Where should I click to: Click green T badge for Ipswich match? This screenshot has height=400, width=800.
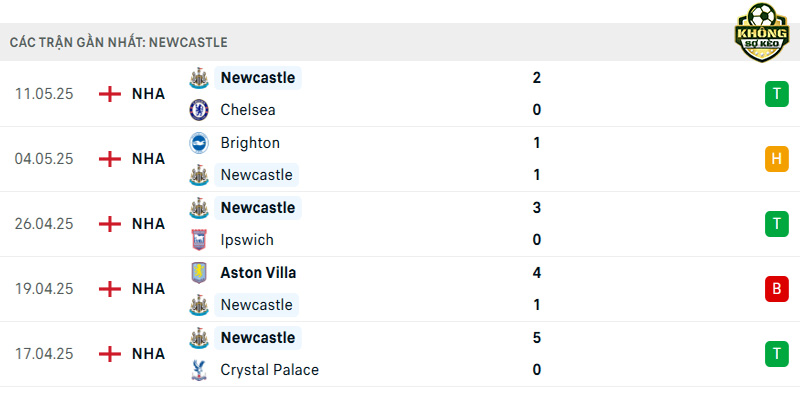coord(777,224)
